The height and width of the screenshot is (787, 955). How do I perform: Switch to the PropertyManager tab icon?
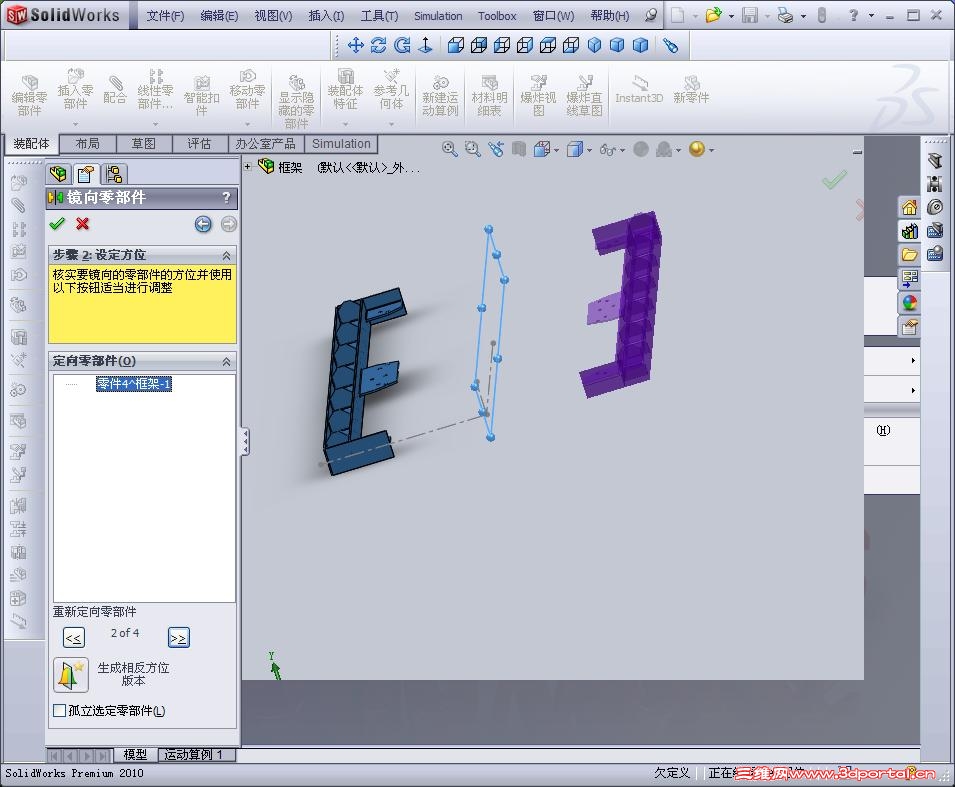click(85, 174)
